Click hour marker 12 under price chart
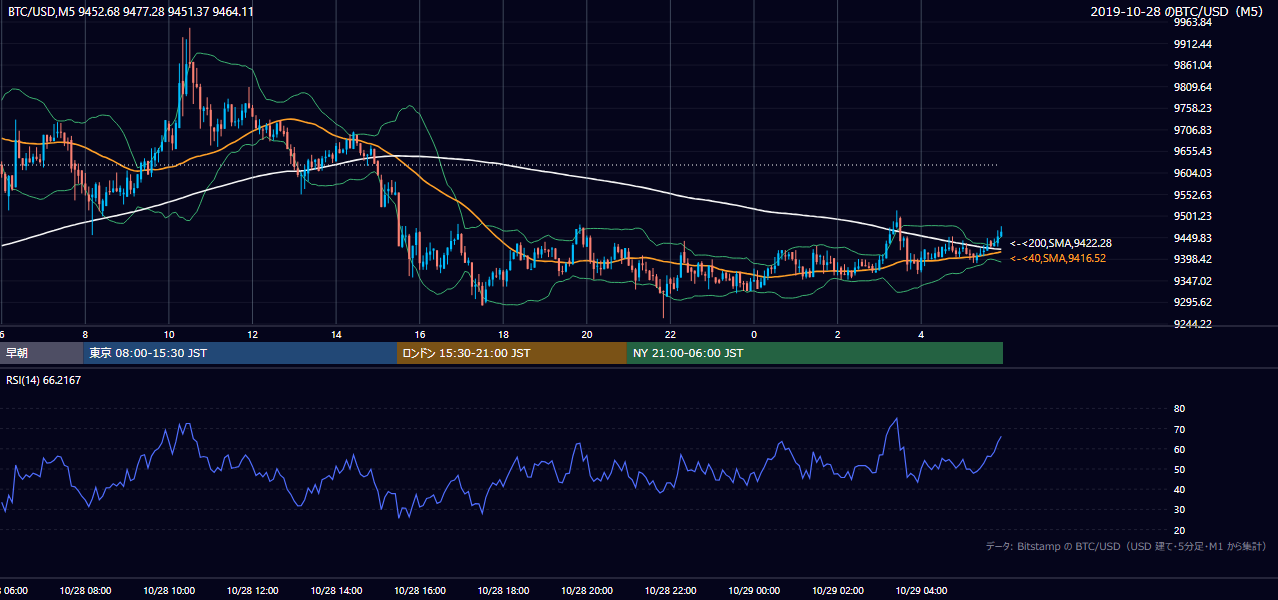The width and height of the screenshot is (1278, 600). pyautogui.click(x=252, y=335)
